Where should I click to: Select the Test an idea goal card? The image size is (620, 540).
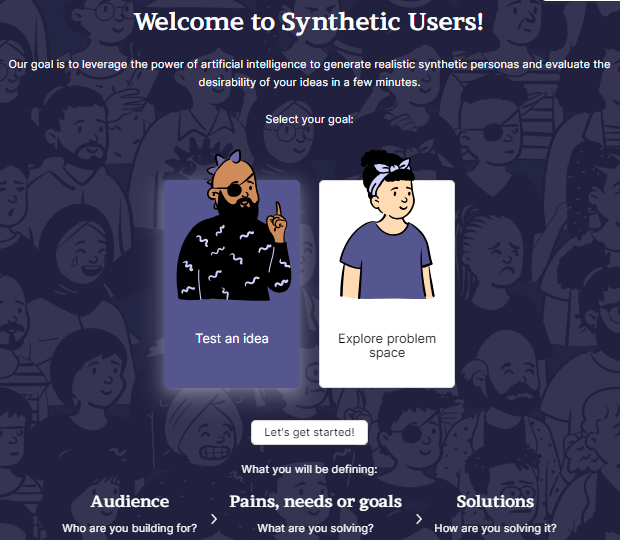(232, 284)
